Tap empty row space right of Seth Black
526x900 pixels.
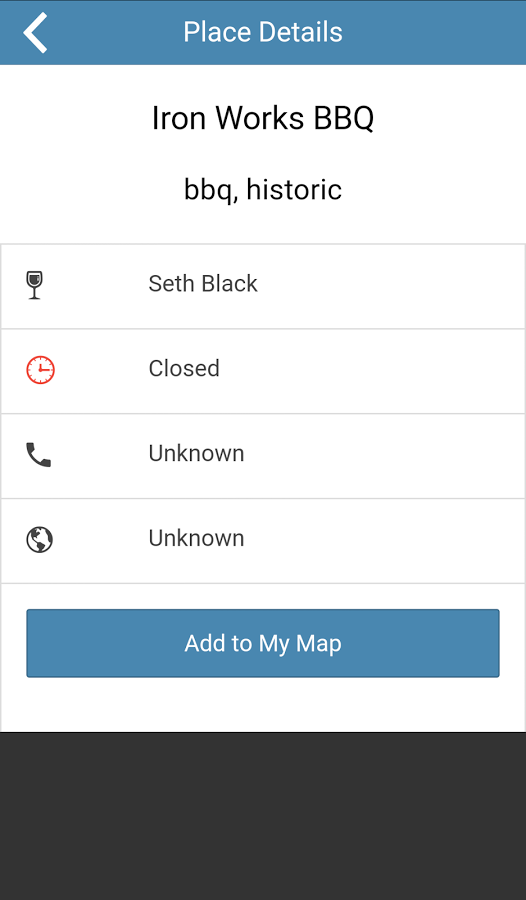coord(390,286)
